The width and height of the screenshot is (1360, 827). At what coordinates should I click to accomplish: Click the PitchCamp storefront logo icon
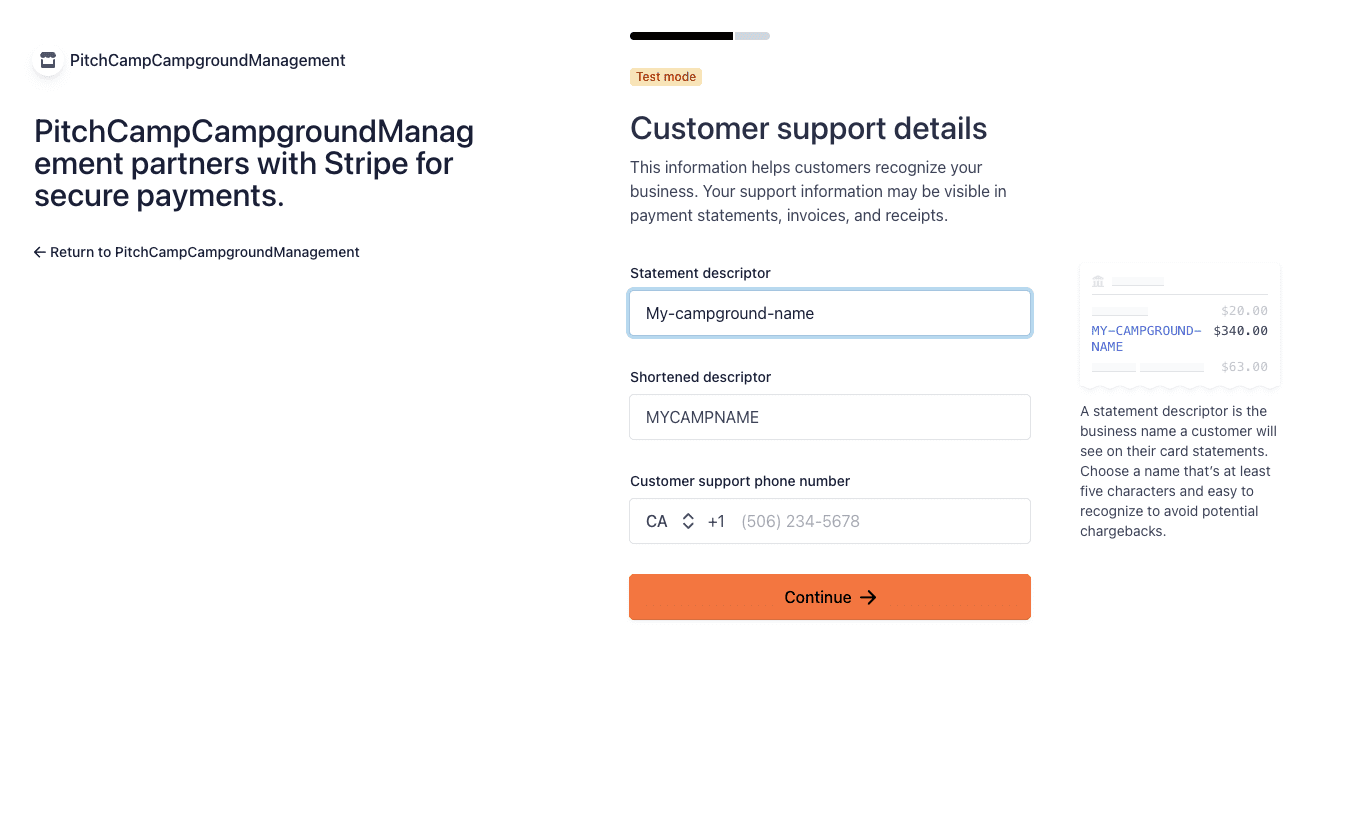(48, 61)
